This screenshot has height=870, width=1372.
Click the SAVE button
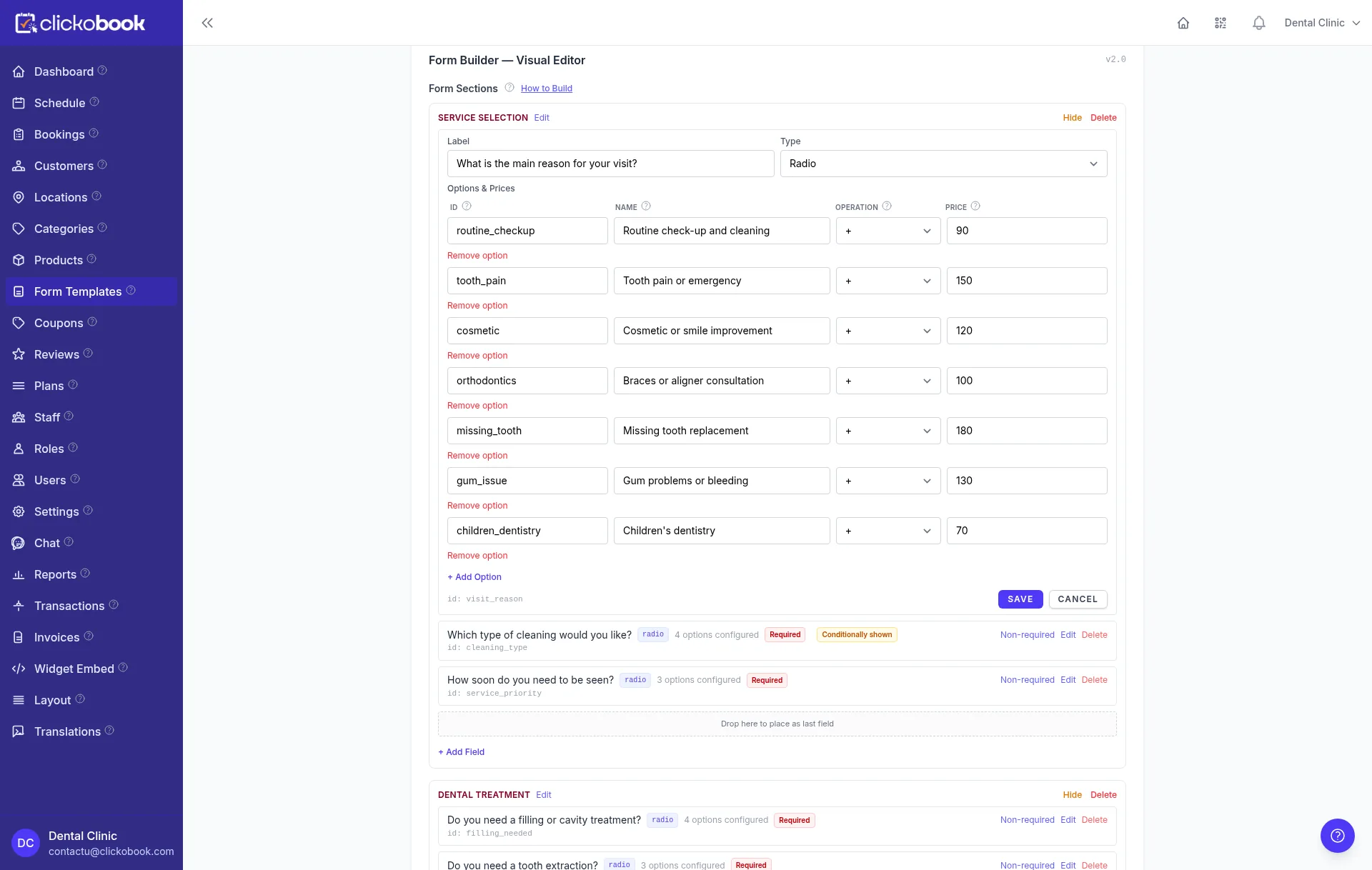pos(1020,599)
